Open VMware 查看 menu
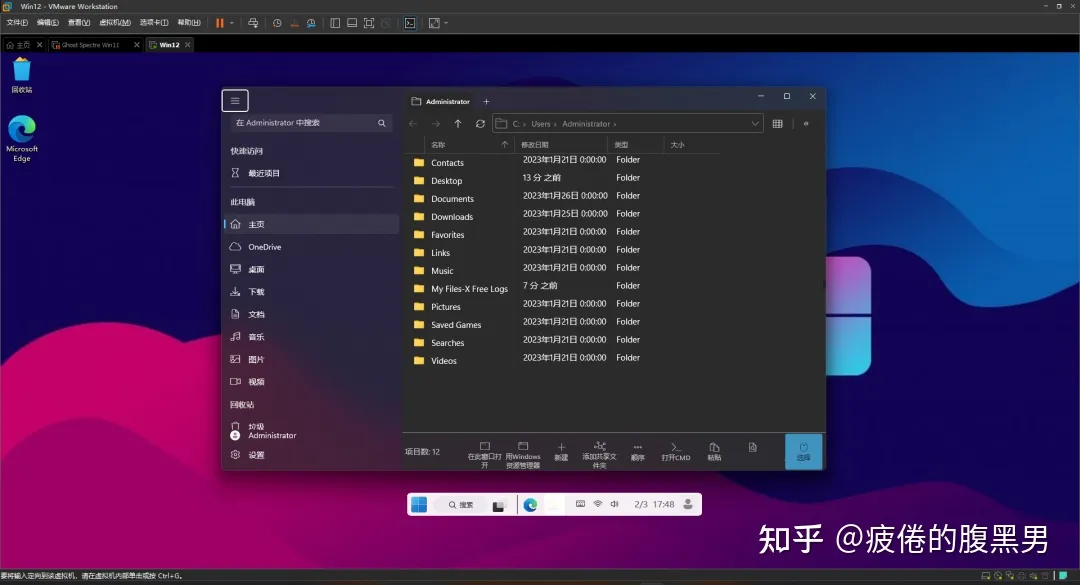1080x585 pixels. pyautogui.click(x=79, y=23)
